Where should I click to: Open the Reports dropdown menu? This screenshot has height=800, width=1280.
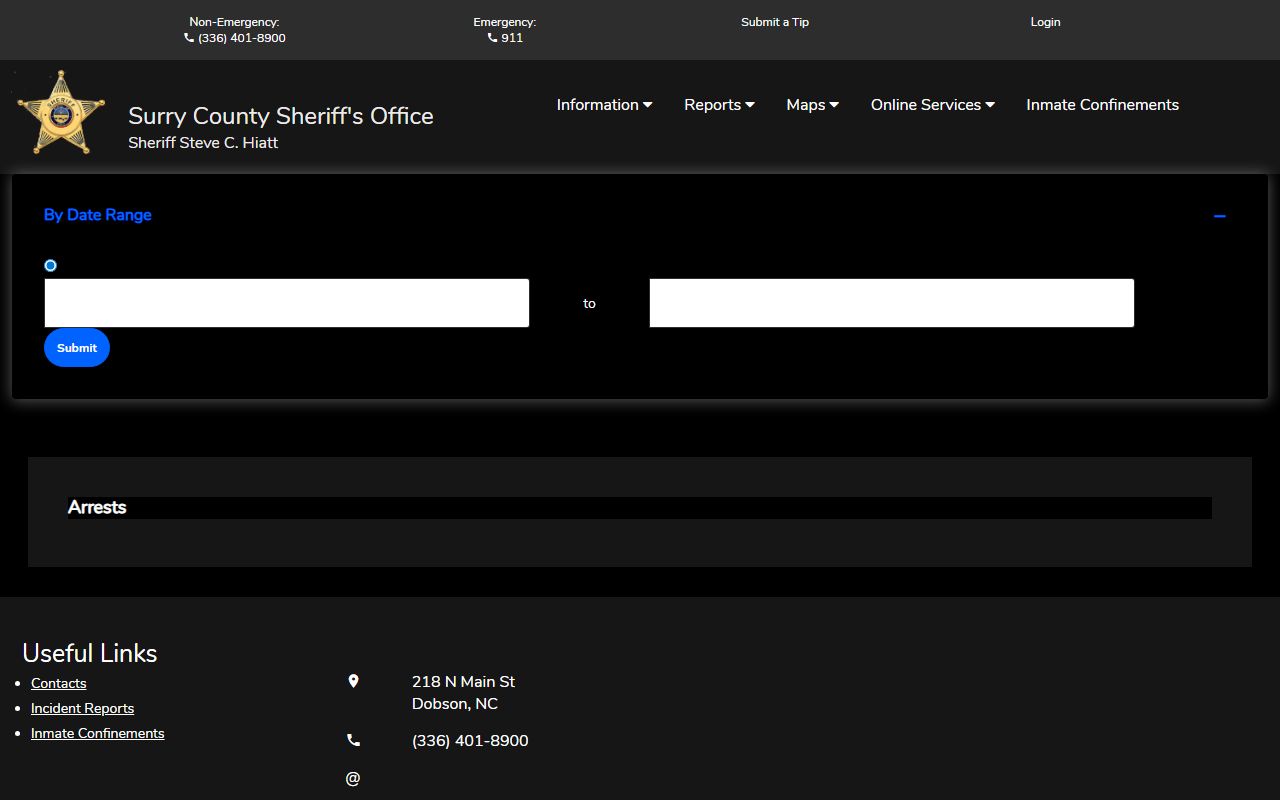719,105
